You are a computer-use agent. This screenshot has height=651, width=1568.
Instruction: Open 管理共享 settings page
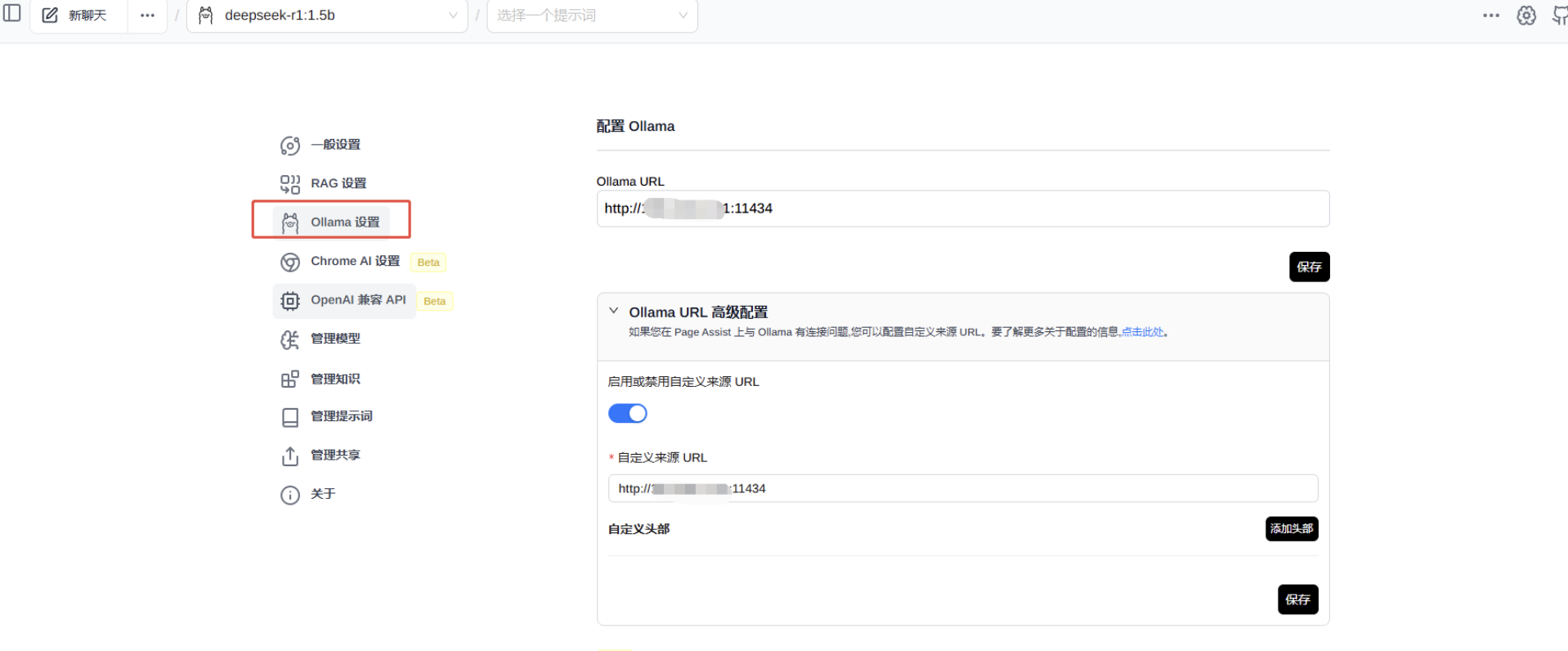[x=335, y=455]
